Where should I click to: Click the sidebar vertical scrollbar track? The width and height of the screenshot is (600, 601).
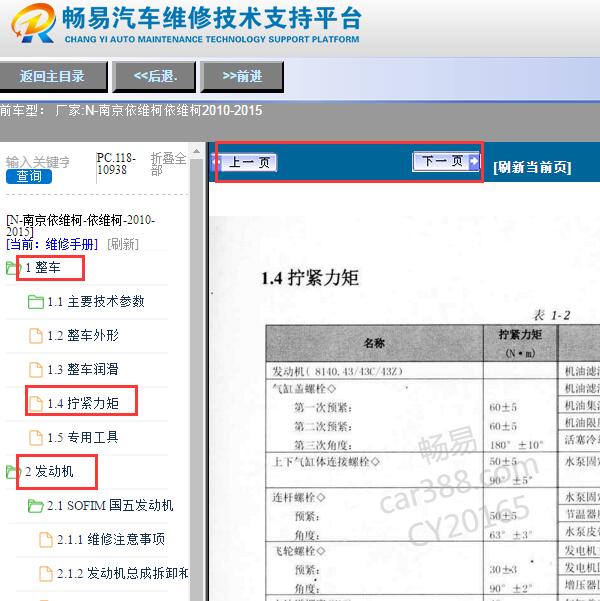point(197,379)
